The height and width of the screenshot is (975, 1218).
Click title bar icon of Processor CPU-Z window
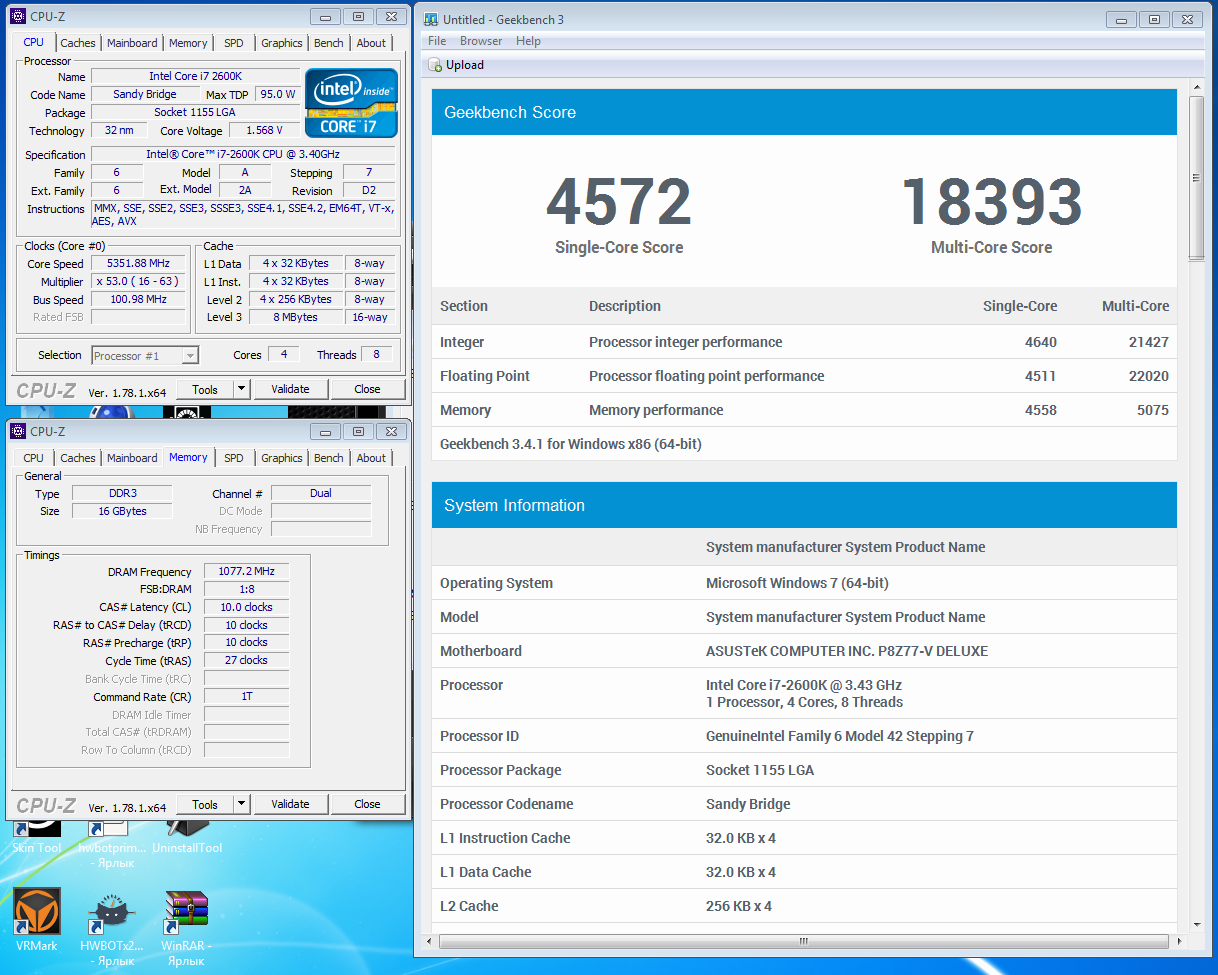tap(18, 16)
